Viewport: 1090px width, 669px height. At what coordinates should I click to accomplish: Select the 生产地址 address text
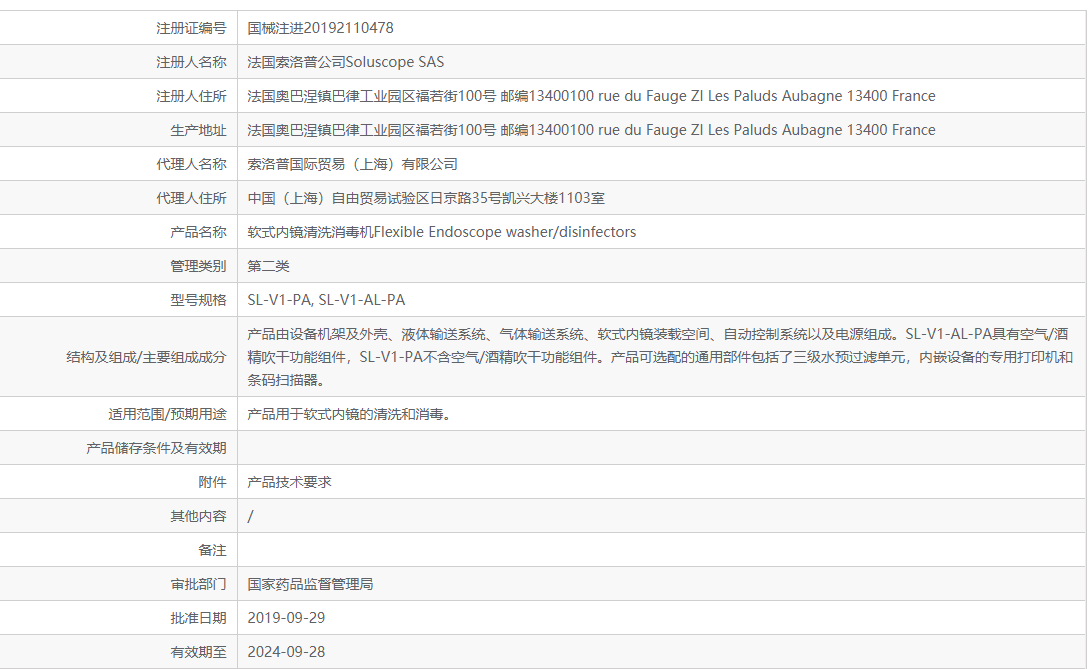(x=590, y=129)
